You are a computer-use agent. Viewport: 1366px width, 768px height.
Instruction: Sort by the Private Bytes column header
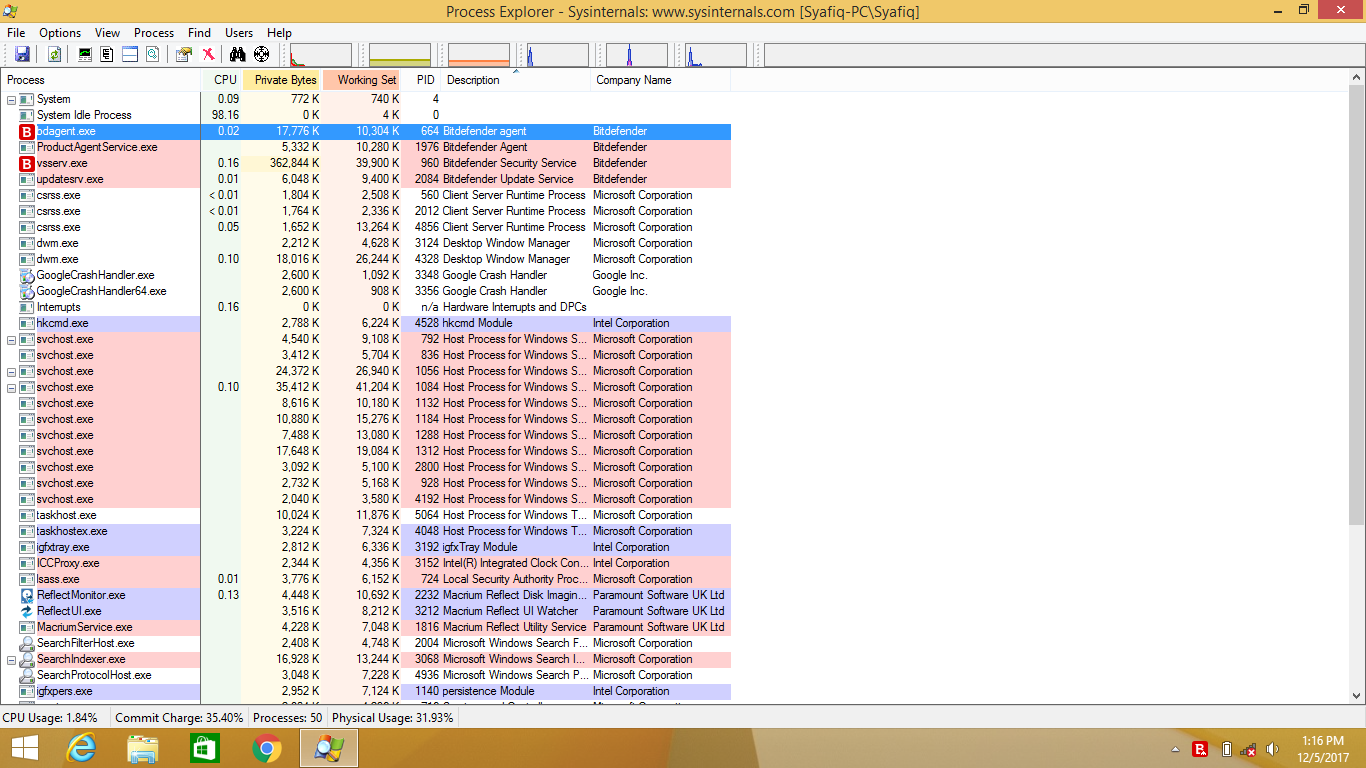(x=283, y=80)
